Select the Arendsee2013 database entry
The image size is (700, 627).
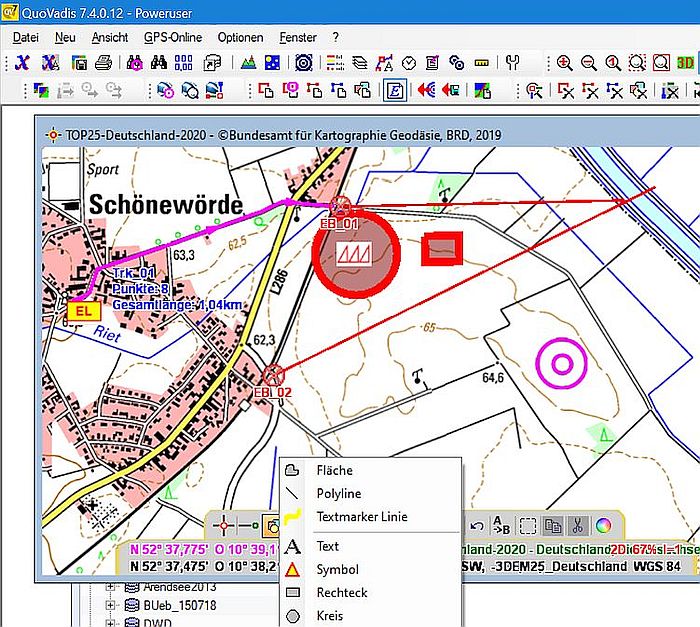pyautogui.click(x=179, y=586)
